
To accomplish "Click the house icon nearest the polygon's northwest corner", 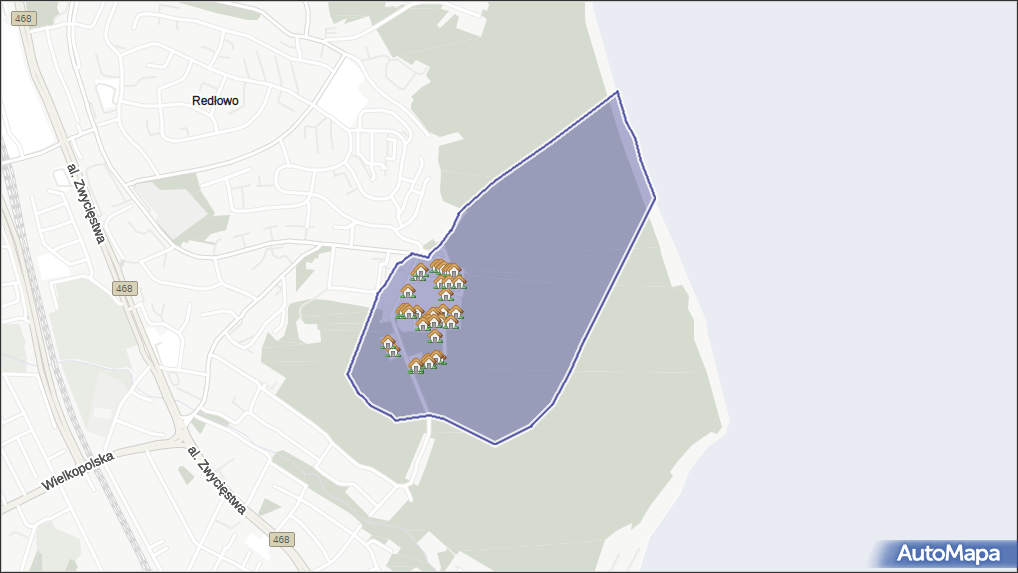I will click(x=420, y=271).
